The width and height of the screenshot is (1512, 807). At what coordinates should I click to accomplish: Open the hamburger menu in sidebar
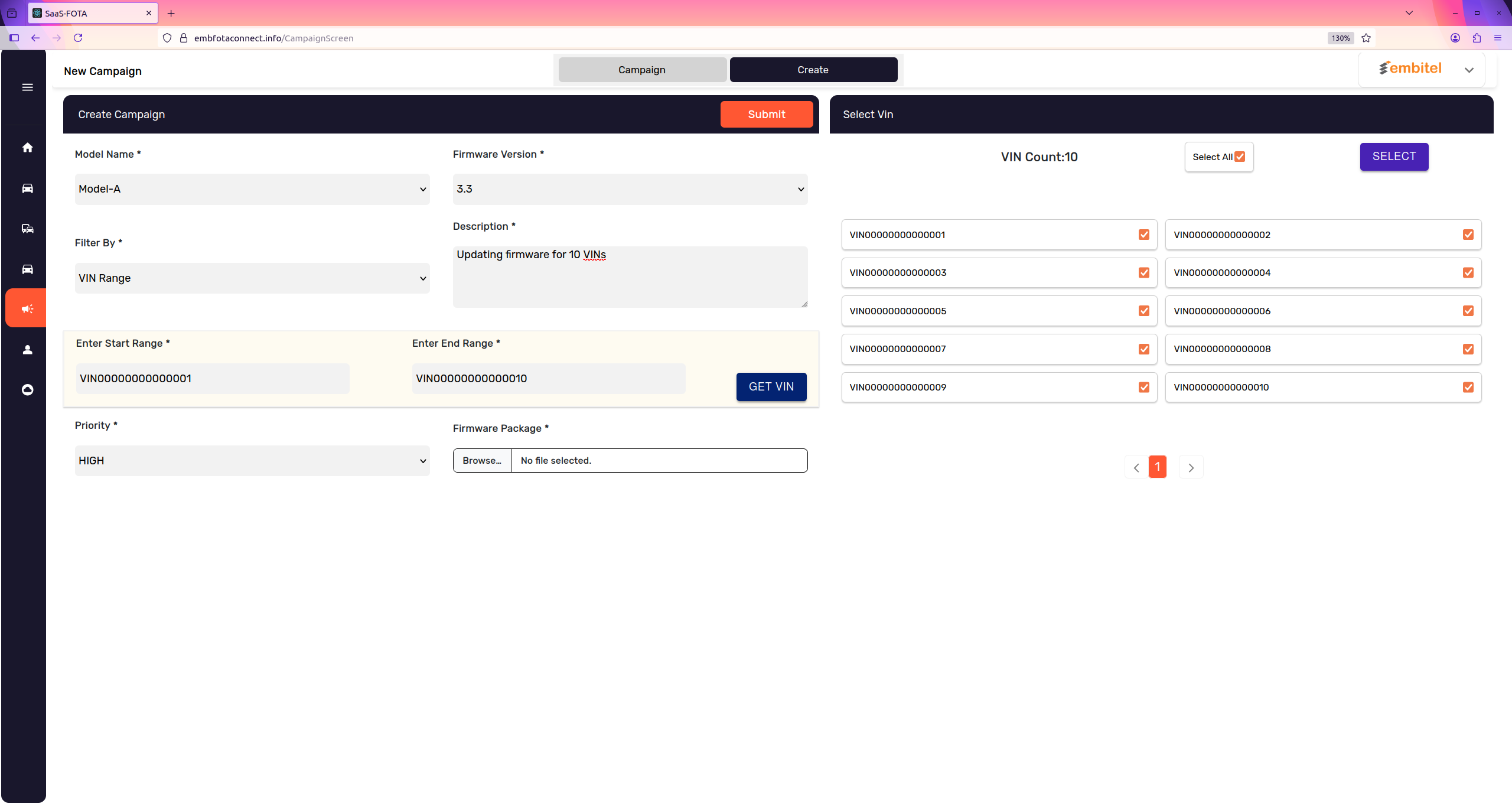click(27, 87)
